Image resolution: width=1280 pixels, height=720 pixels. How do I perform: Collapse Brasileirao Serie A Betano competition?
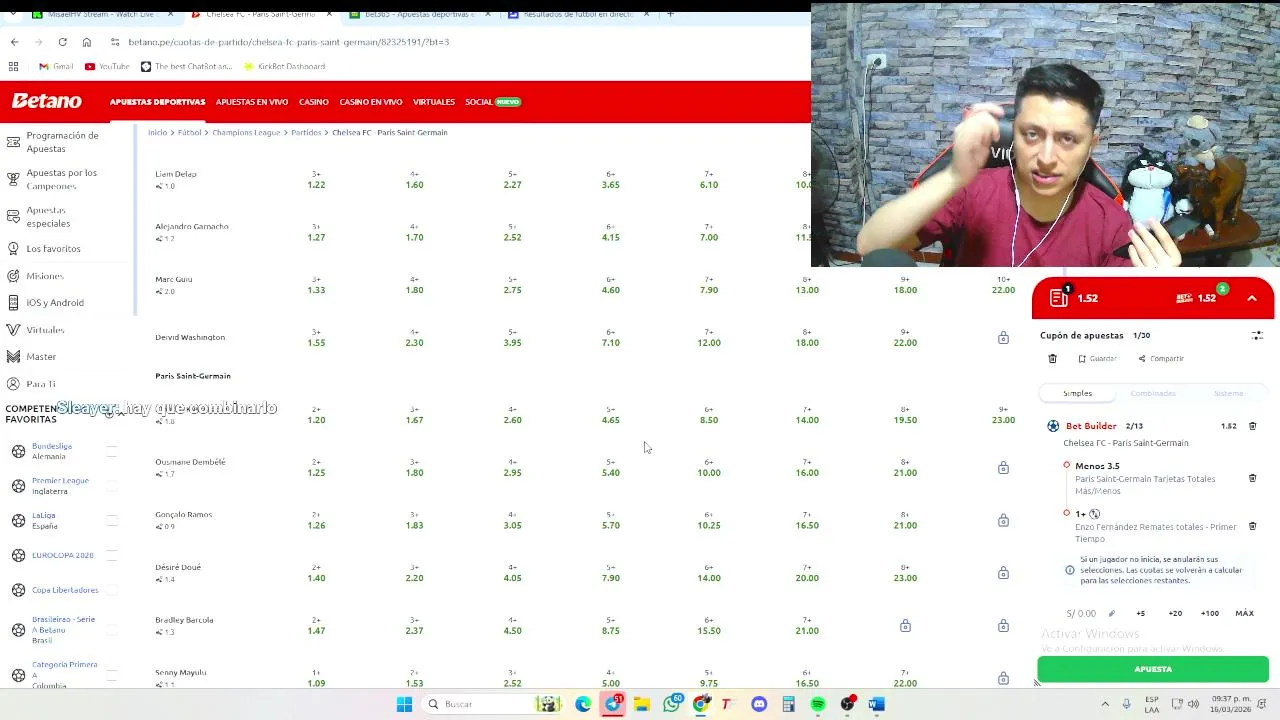click(x=112, y=630)
